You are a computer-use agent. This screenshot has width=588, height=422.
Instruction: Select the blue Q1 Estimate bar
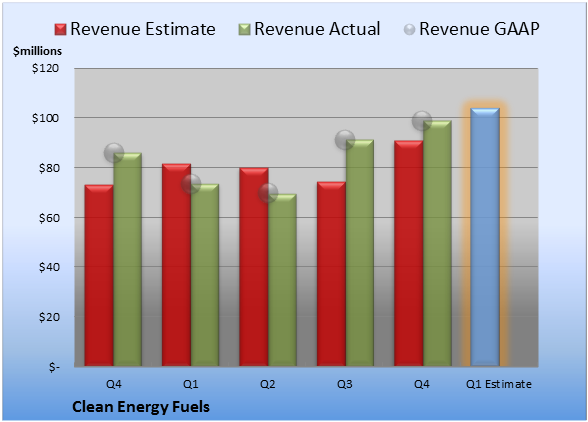pyautogui.click(x=485, y=237)
